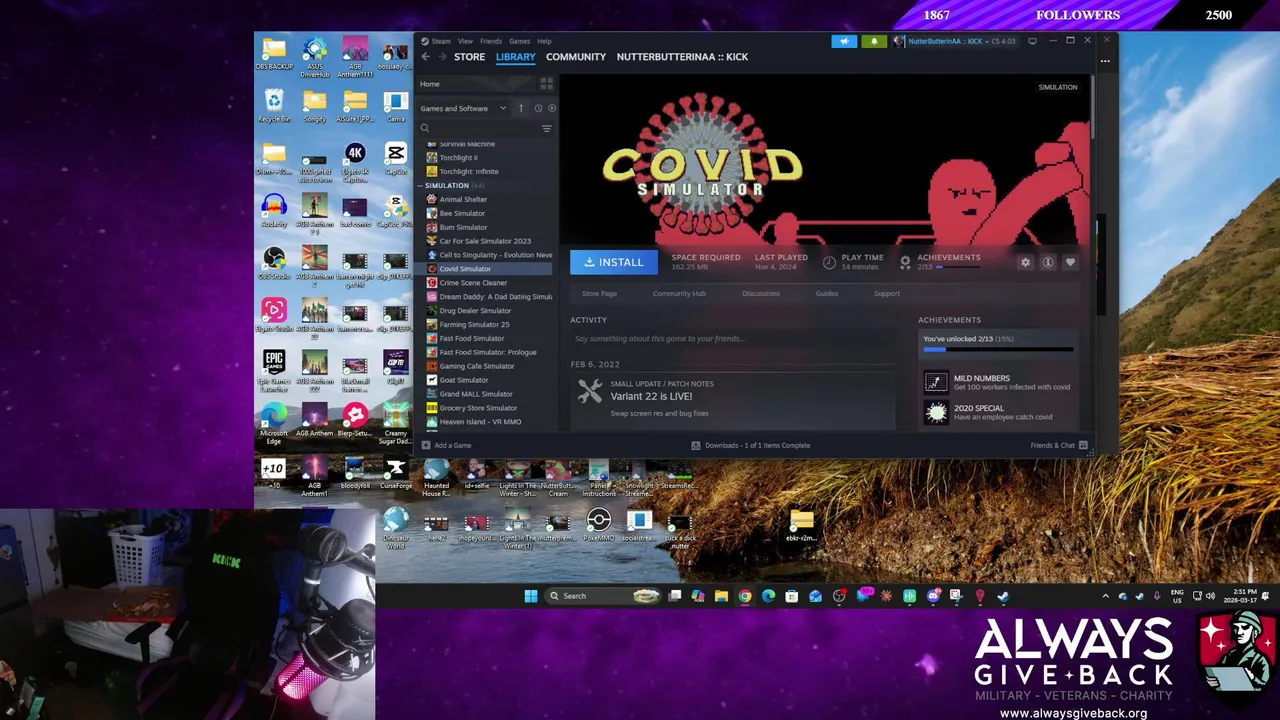Click Library Home button
The image size is (1280, 720).
(x=476, y=84)
